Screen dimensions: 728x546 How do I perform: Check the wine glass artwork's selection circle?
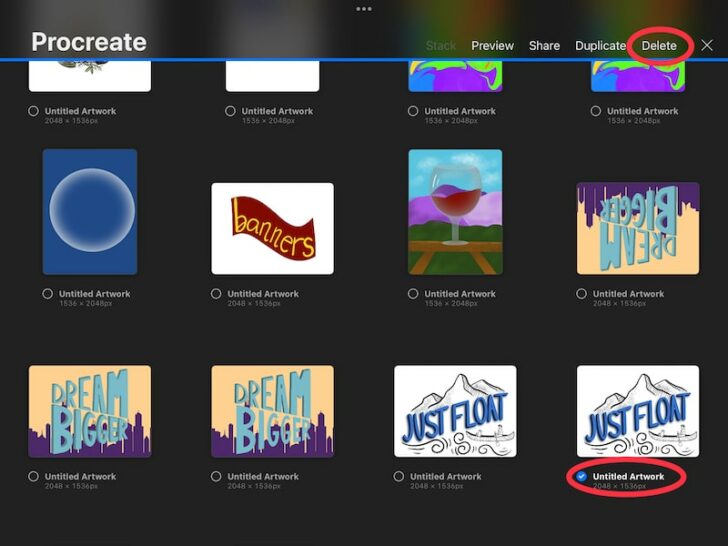click(413, 293)
